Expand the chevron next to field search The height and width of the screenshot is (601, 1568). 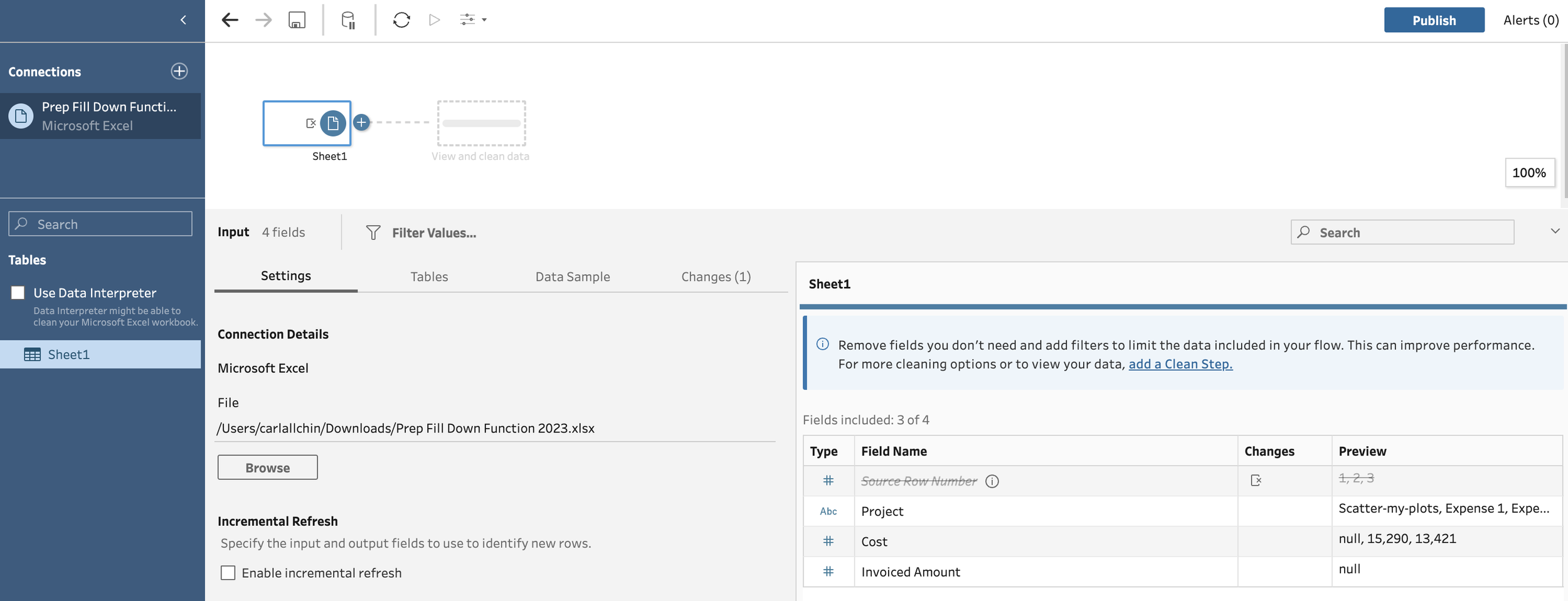[x=1555, y=231]
